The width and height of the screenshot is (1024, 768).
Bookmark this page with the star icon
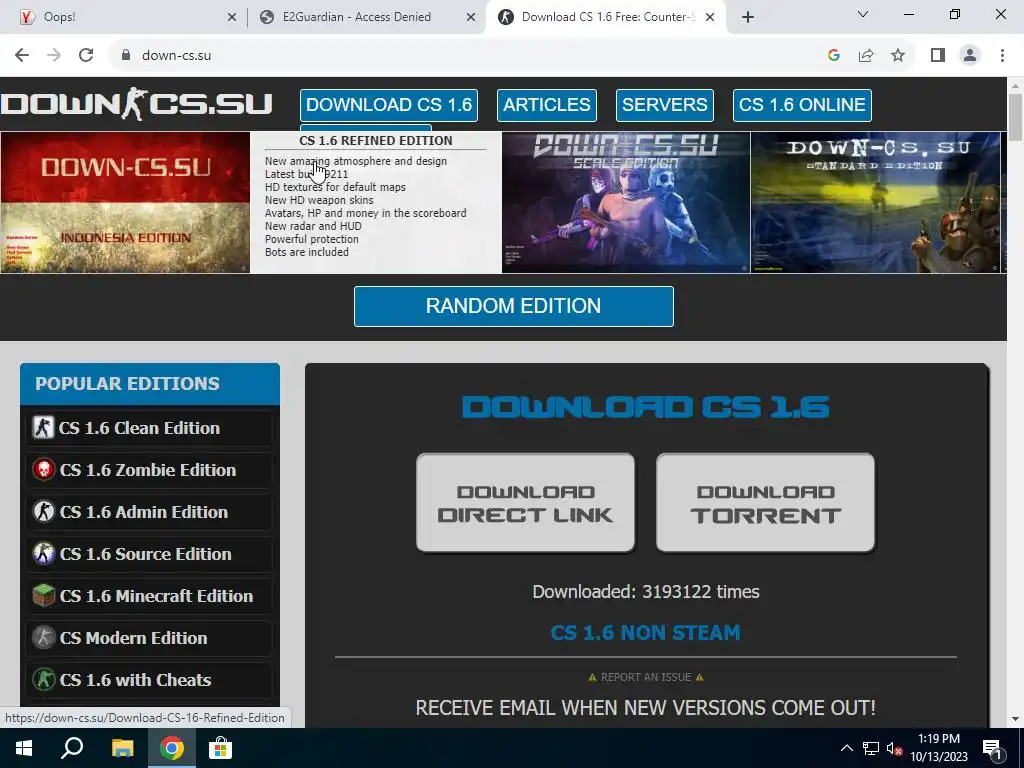898,56
